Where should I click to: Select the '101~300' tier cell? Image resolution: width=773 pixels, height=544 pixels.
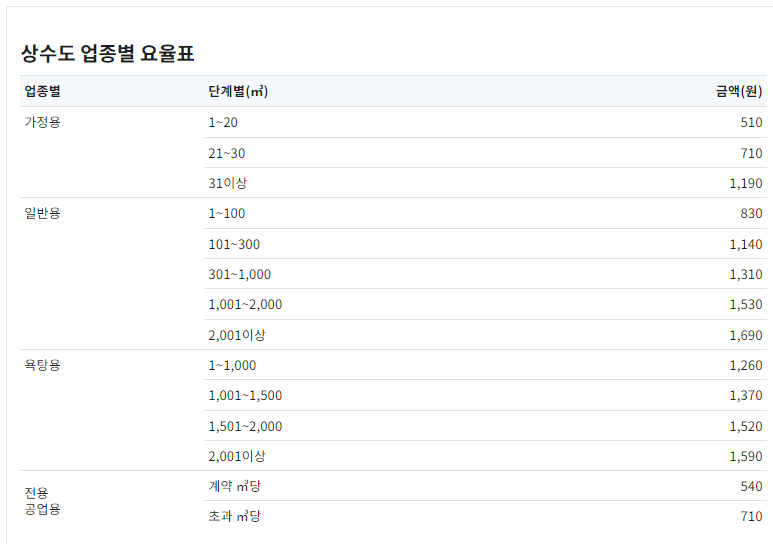click(x=234, y=244)
